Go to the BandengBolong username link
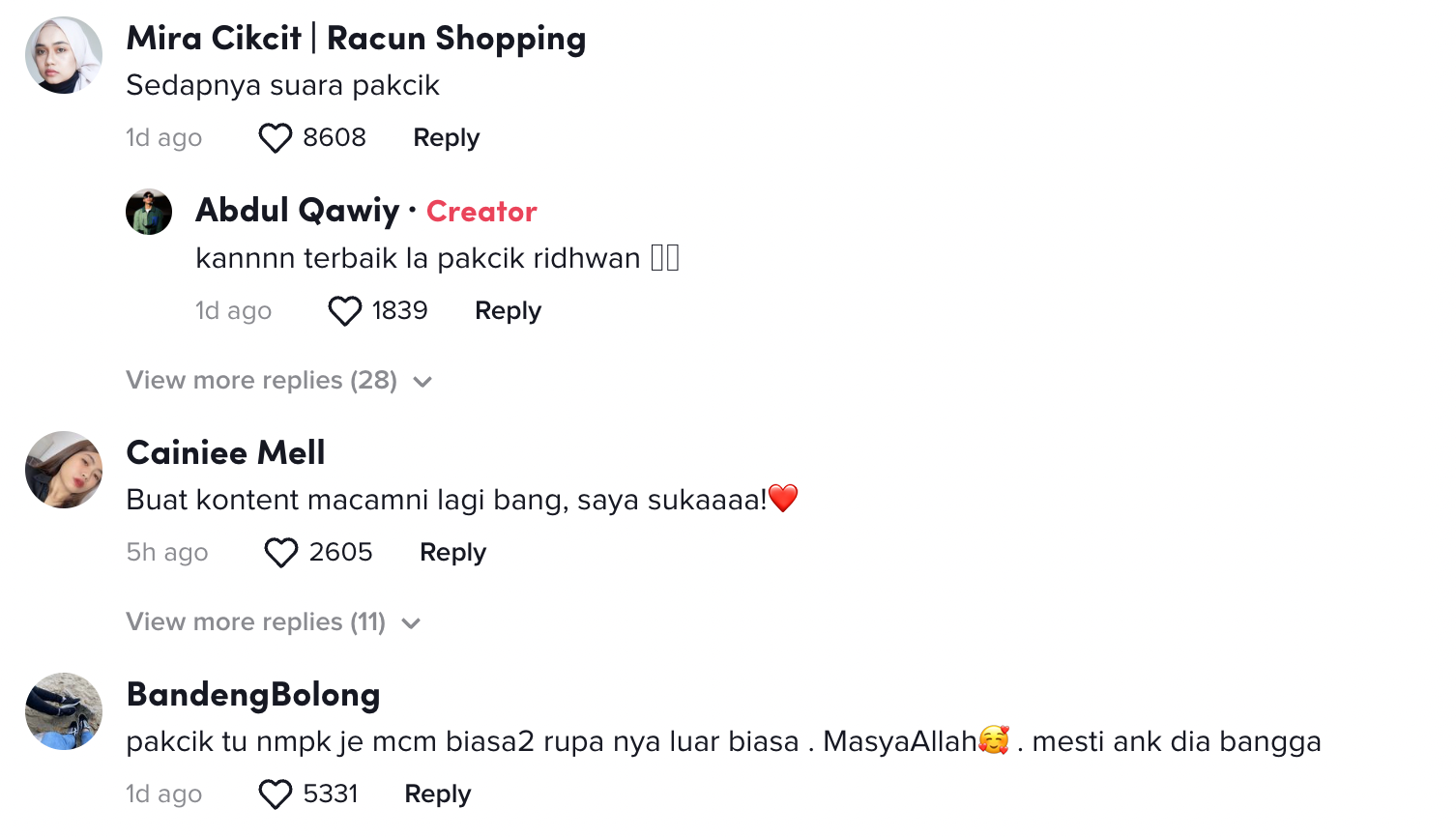Screen dimensions: 1456x837 pos(253,694)
